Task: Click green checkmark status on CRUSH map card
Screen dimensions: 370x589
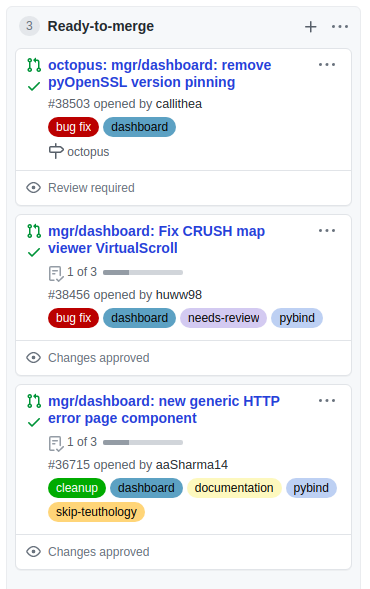Action: (x=34, y=252)
